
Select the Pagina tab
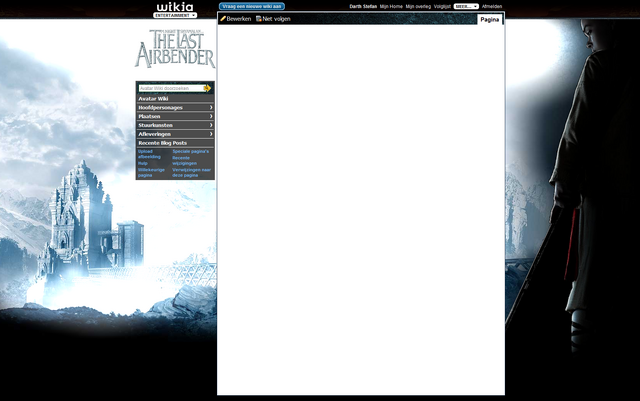(489, 20)
